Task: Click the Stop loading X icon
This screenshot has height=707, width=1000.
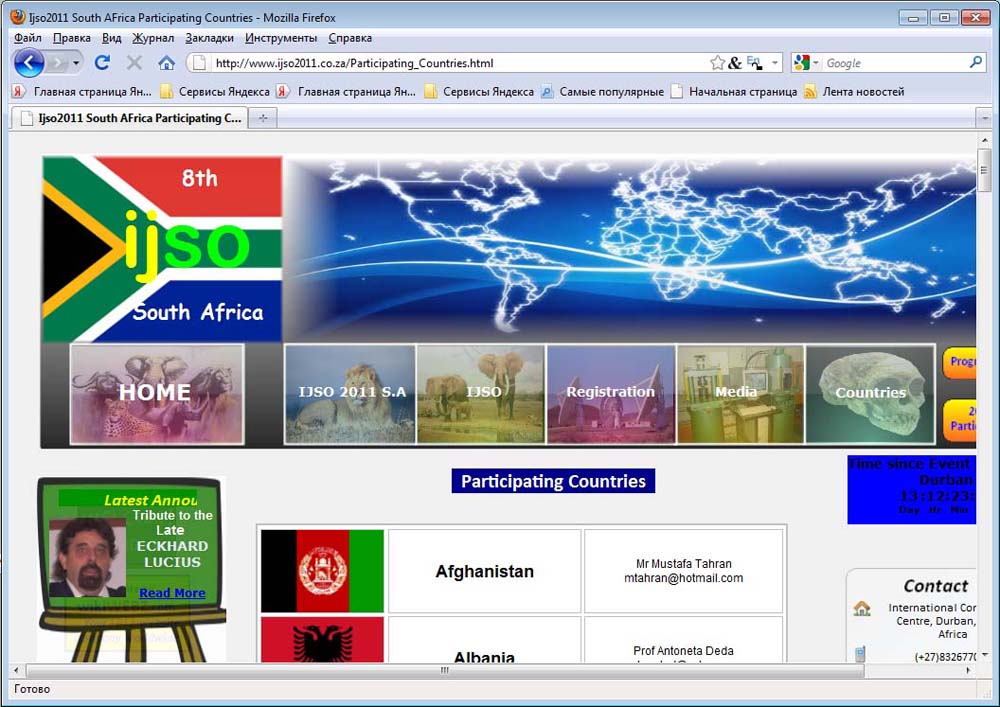Action: pyautogui.click(x=134, y=62)
